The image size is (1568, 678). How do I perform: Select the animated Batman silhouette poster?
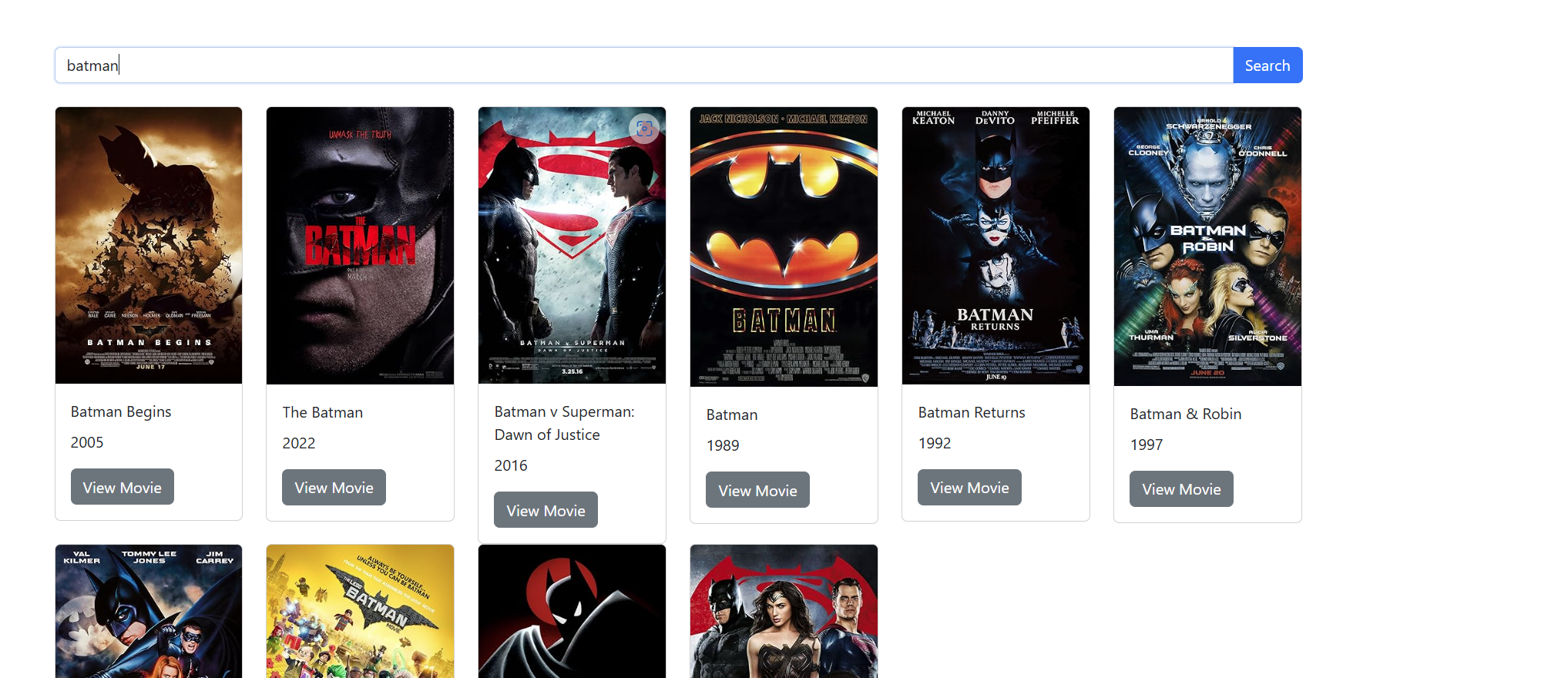click(x=572, y=611)
